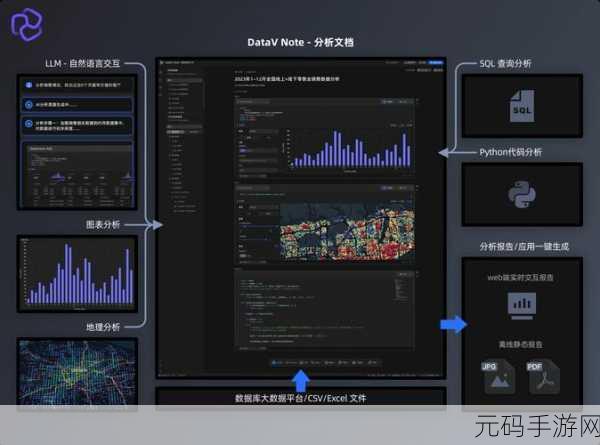Click the purple DataV logo
This screenshot has height=445, width=600.
(27, 24)
